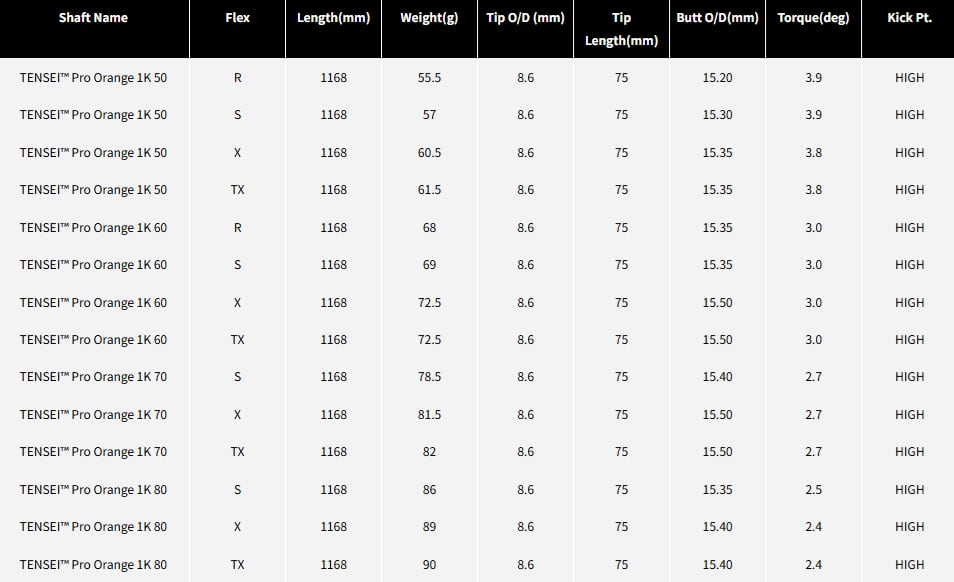Select the 78.5 weight cell

429,377
